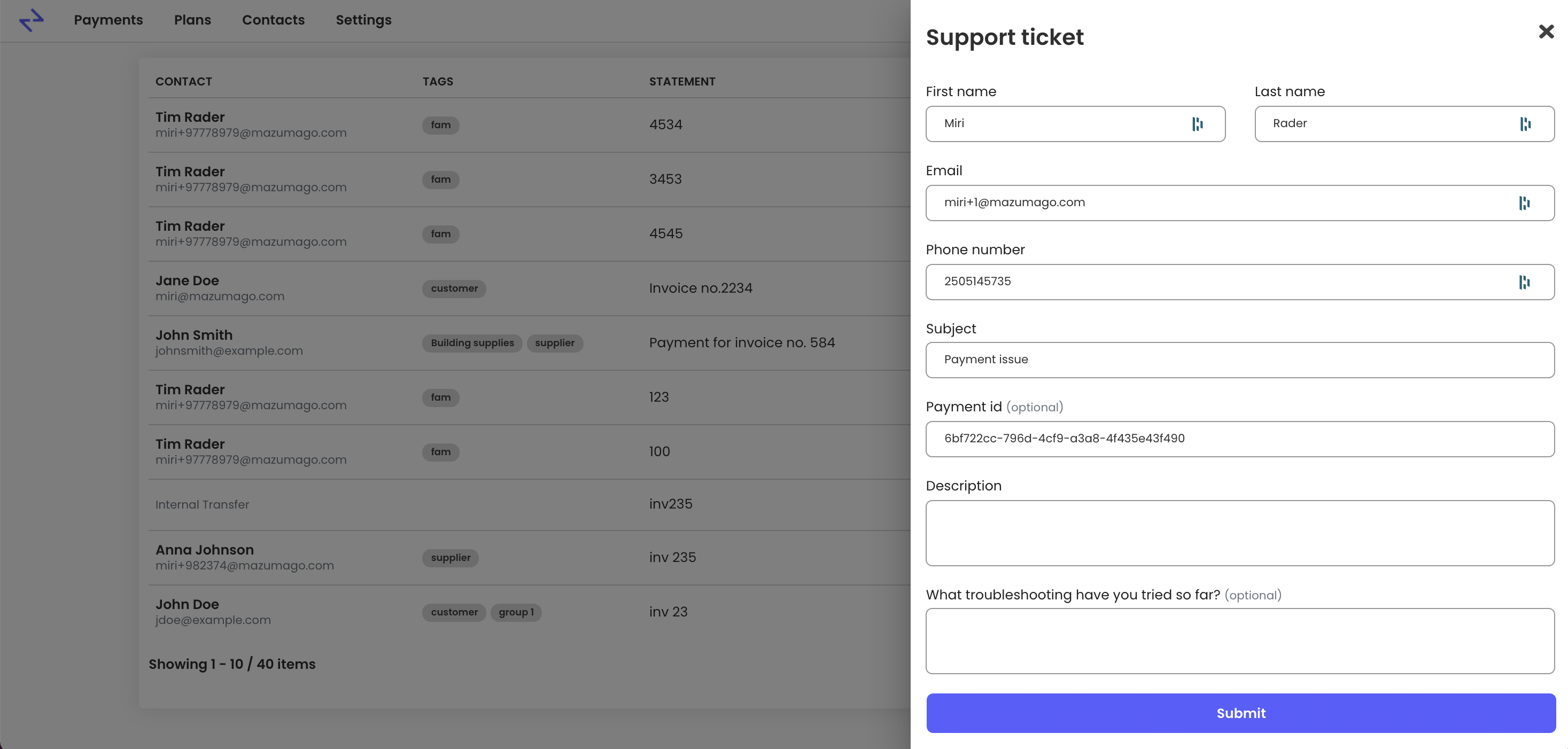Click autofill icon in Last name field

tap(1525, 124)
